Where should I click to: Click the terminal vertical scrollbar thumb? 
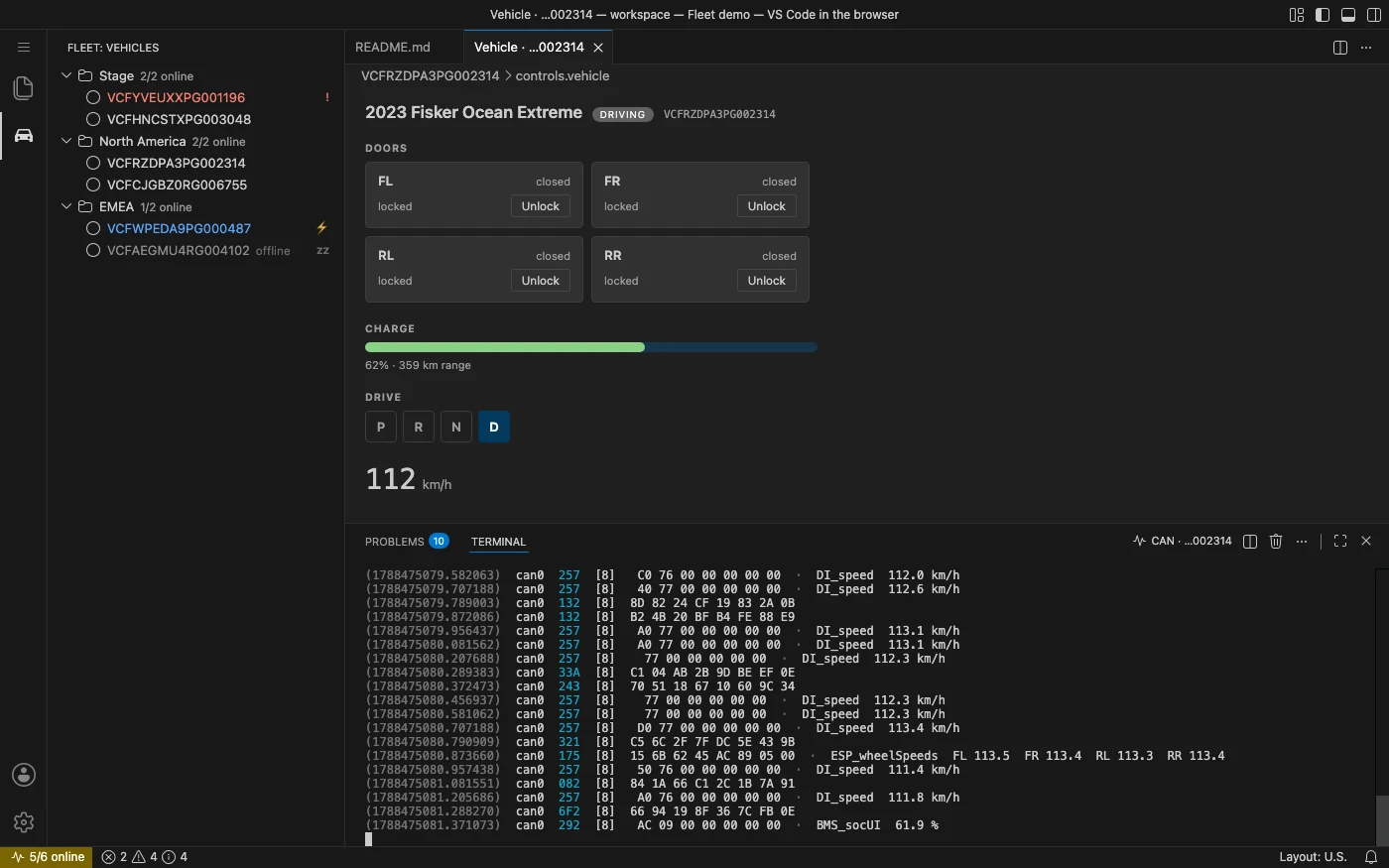click(x=1382, y=818)
